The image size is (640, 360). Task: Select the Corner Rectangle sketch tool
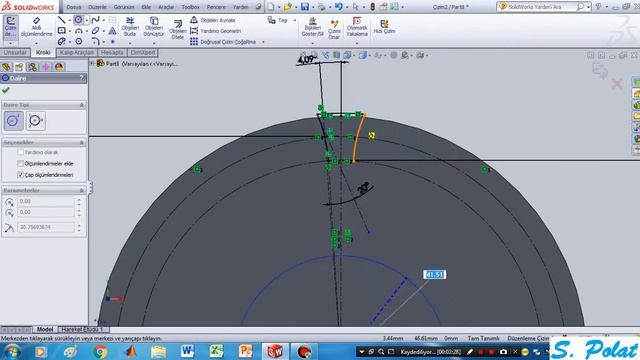[x=61, y=31]
